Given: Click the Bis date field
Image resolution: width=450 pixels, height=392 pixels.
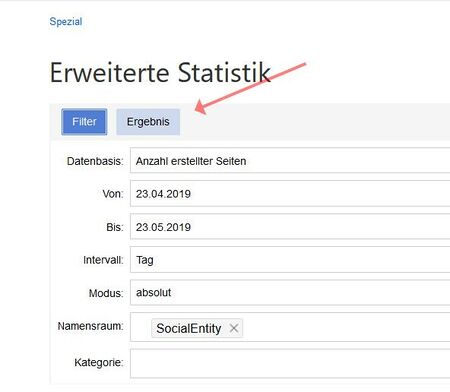Looking at the screenshot, I should point(290,227).
